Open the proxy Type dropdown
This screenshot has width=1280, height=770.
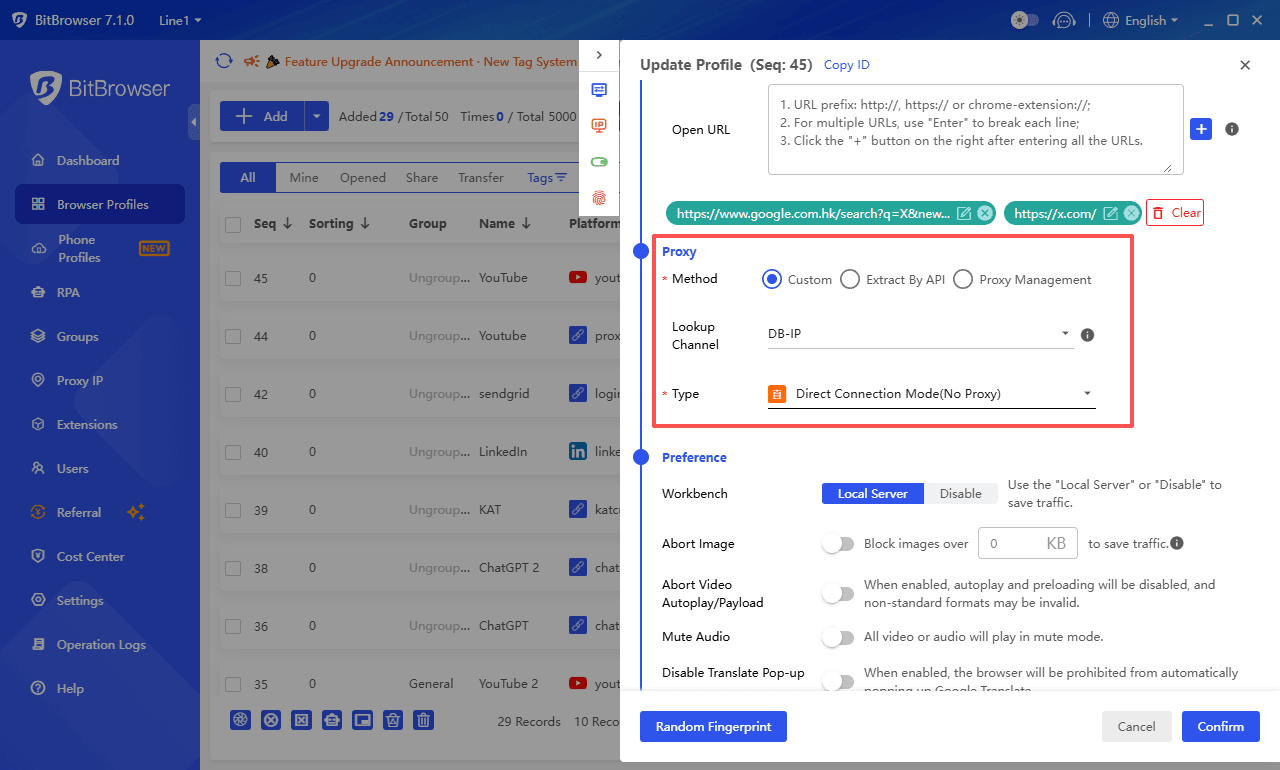tap(930, 393)
